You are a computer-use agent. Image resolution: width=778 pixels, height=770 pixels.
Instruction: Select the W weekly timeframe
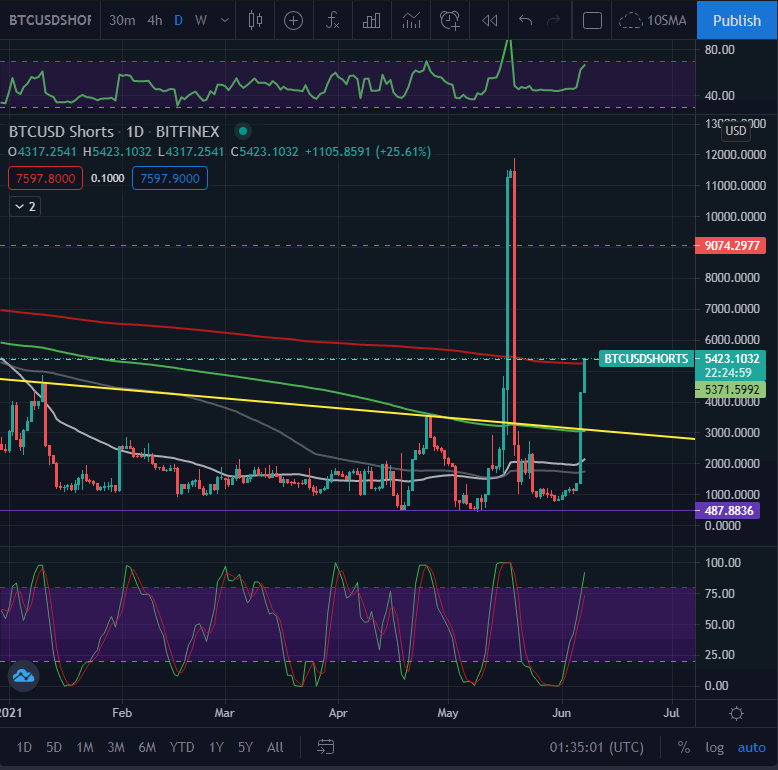point(200,20)
